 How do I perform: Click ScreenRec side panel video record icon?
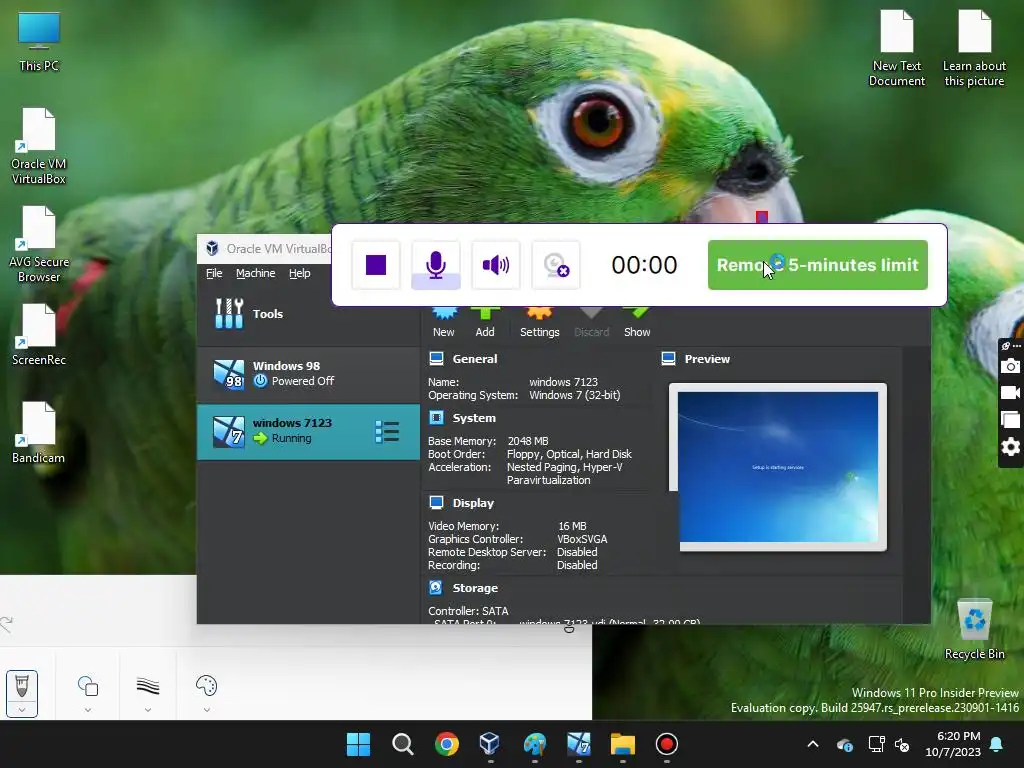coord(1010,392)
